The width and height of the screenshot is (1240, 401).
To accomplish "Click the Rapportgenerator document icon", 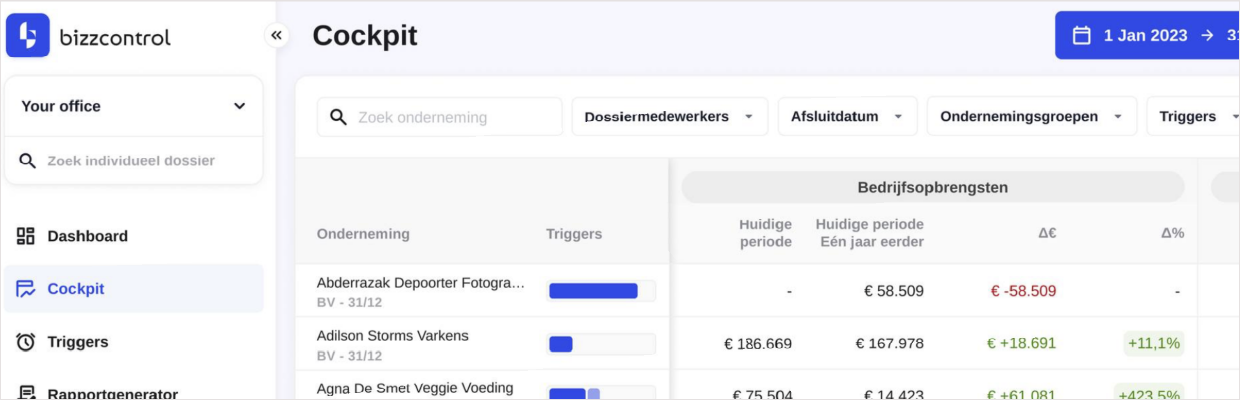I will click(26, 393).
